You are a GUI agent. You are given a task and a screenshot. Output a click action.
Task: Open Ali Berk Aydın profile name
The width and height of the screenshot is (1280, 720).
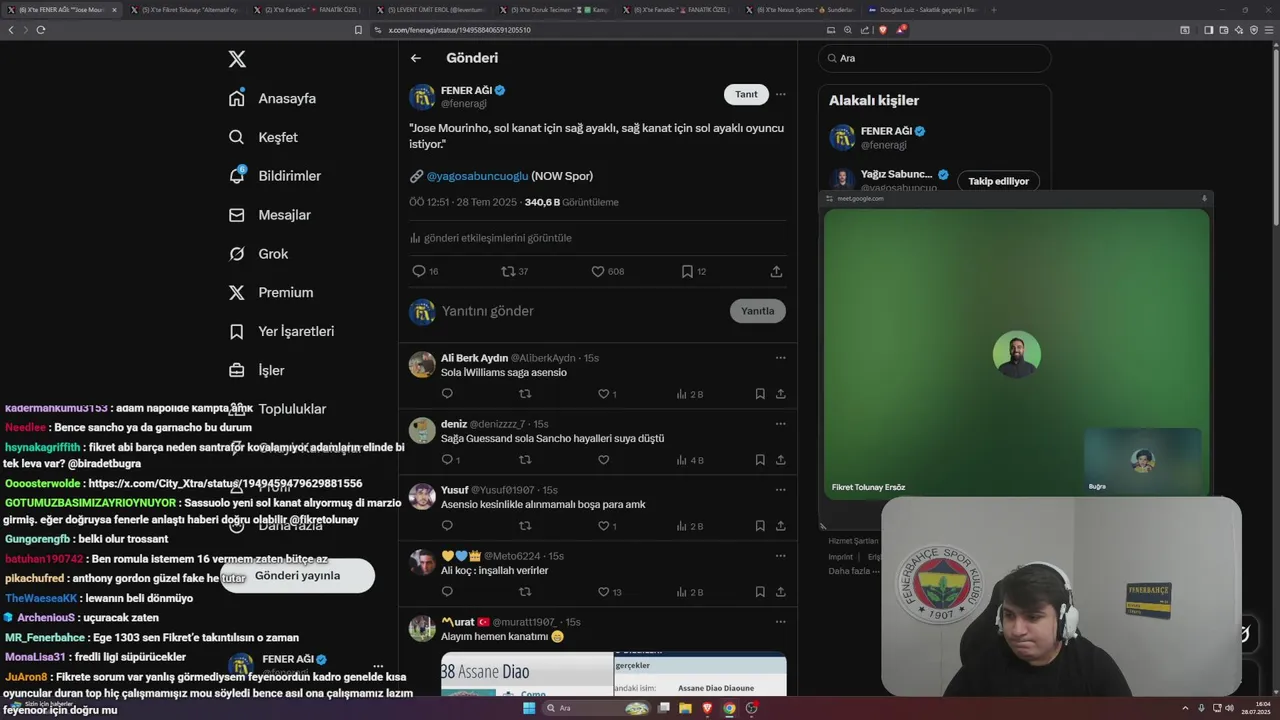tap(474, 358)
